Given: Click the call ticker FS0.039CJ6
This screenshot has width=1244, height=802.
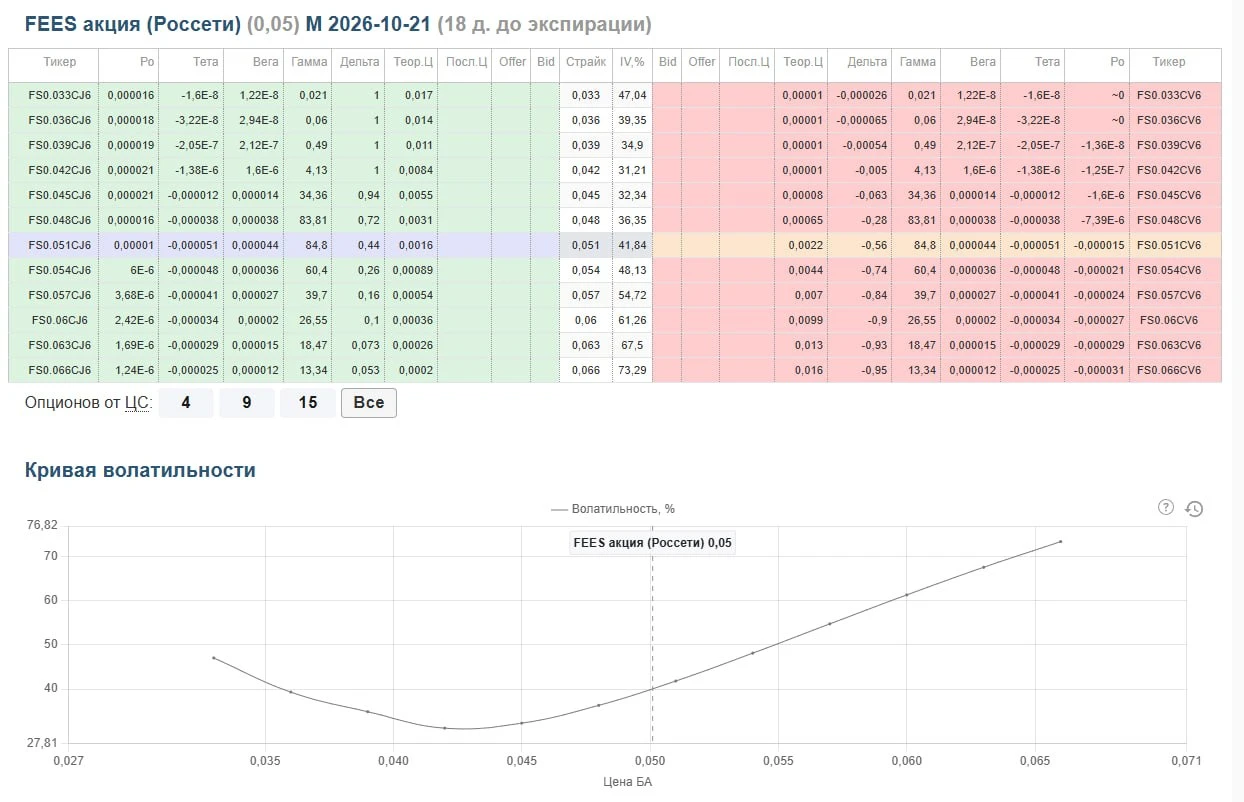Looking at the screenshot, I should pos(59,145).
